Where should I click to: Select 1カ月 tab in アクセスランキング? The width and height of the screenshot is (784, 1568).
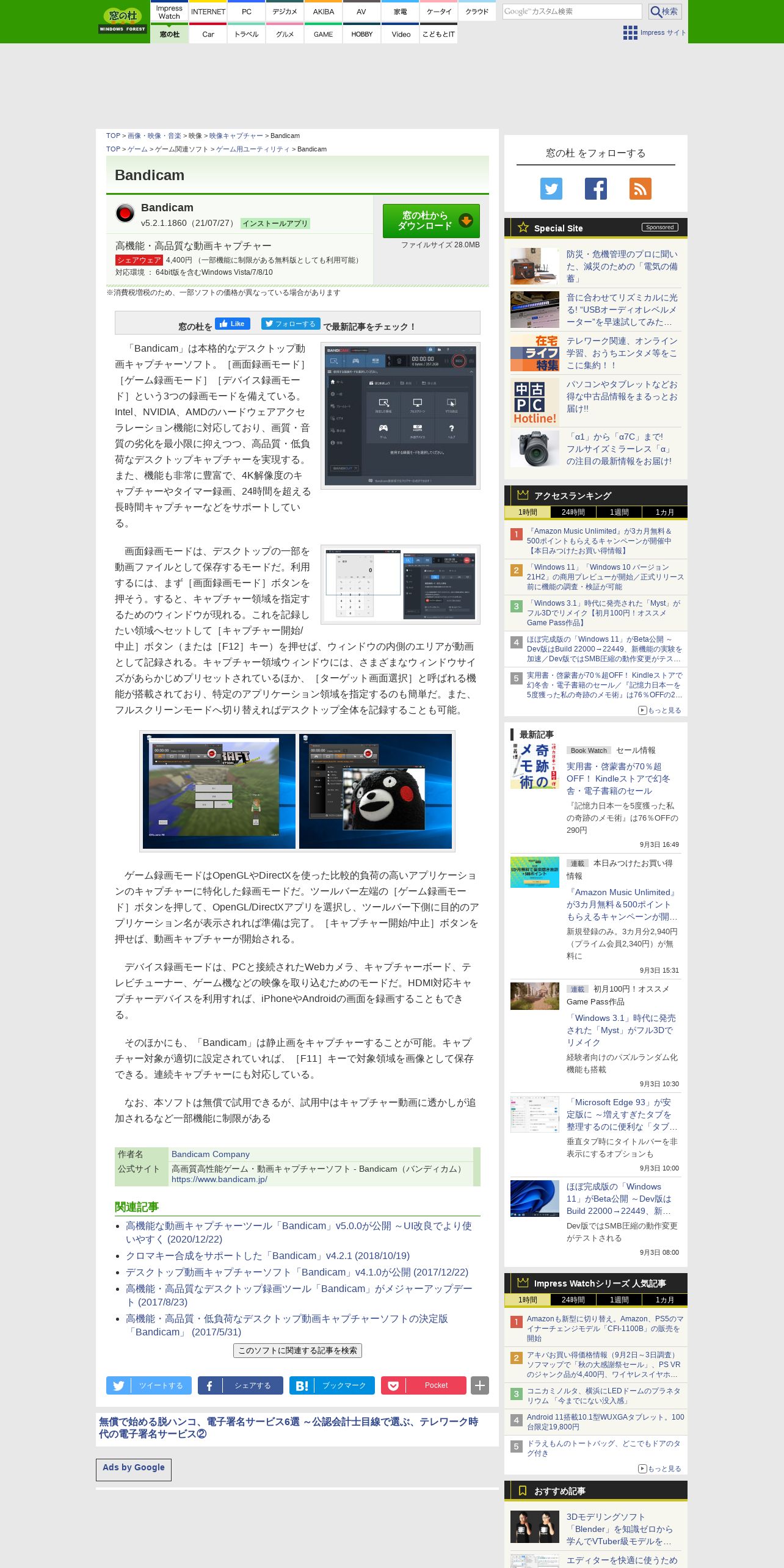coord(665,512)
